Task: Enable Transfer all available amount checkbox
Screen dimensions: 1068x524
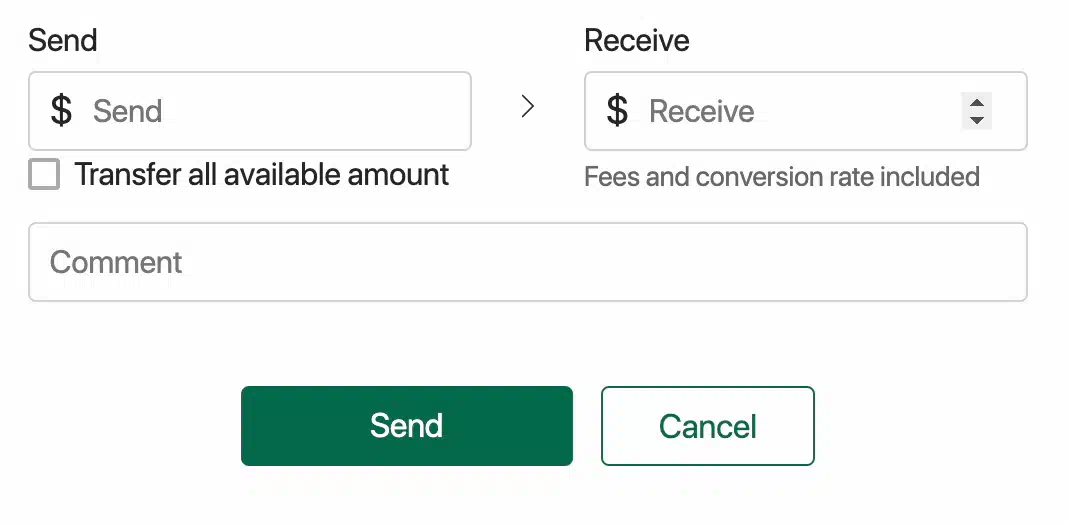Action: (x=44, y=174)
